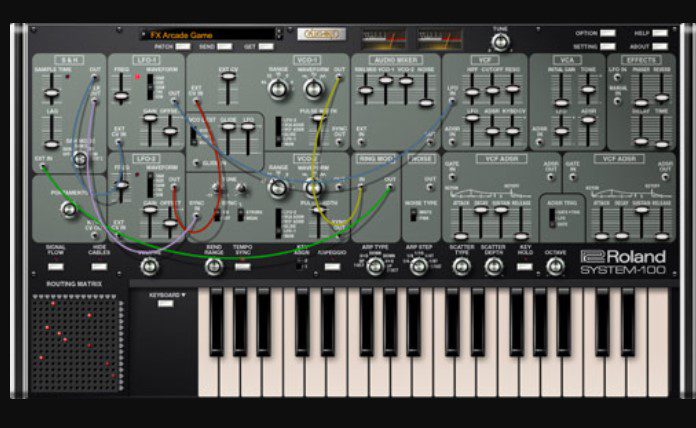Screen dimensions: 696x428
Task: Click the Effects PHASER slider
Action: tap(641, 103)
